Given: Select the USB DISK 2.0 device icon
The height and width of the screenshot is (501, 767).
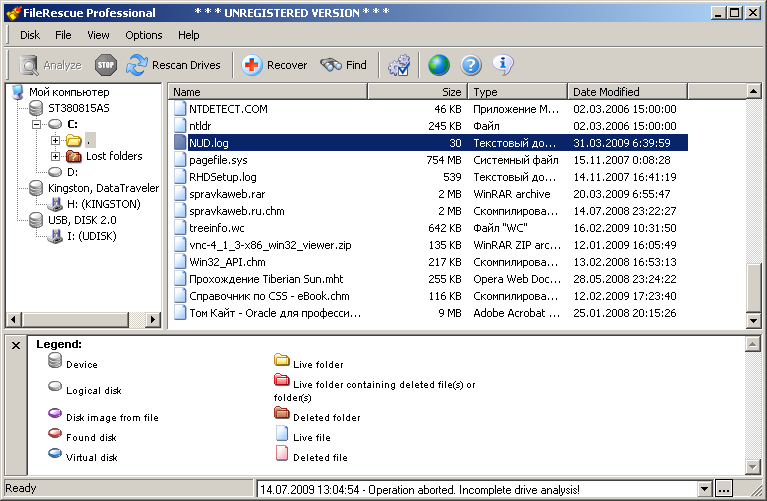Looking at the screenshot, I should tap(36, 220).
